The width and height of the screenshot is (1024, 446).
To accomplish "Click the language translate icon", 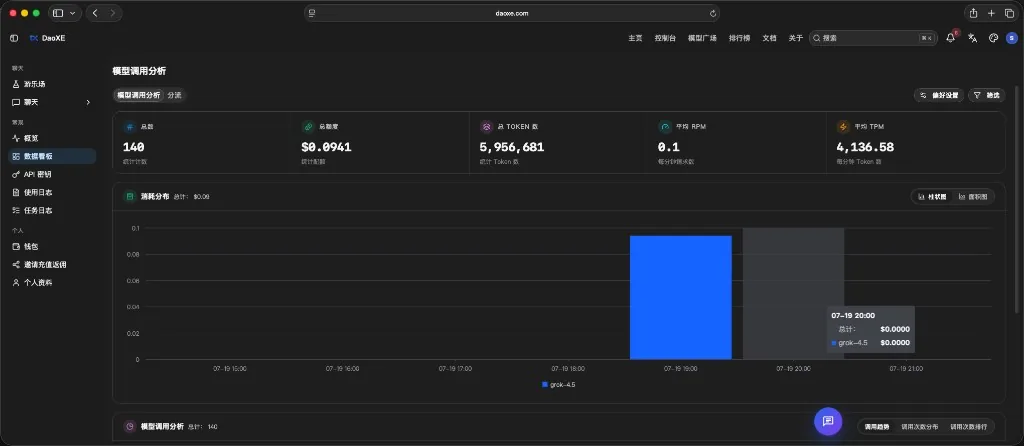I will coord(972,39).
